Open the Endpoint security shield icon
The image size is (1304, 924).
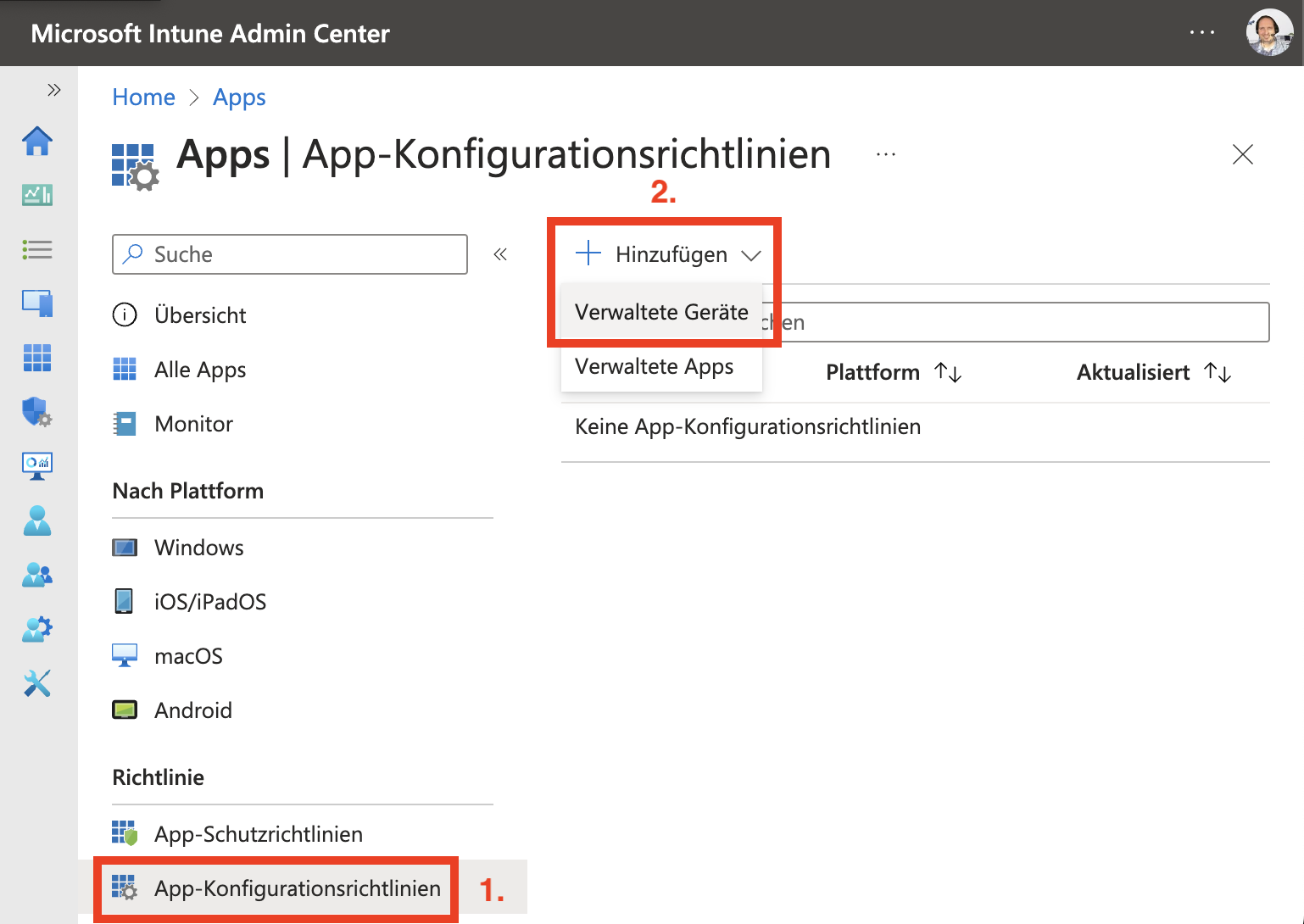click(x=37, y=412)
